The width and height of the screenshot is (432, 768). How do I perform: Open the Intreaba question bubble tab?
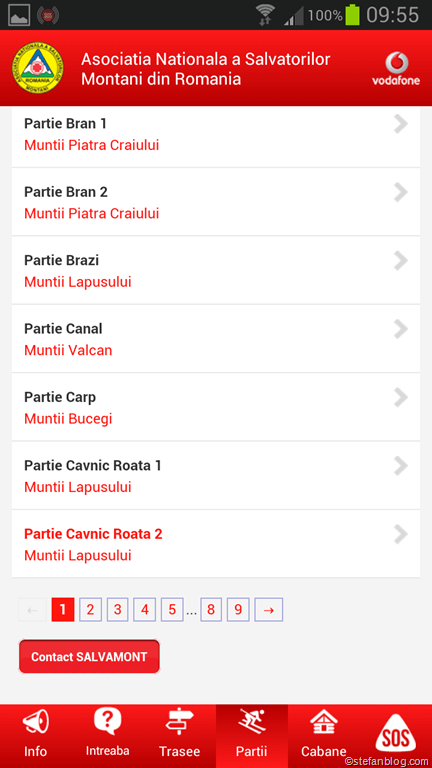(x=108, y=734)
